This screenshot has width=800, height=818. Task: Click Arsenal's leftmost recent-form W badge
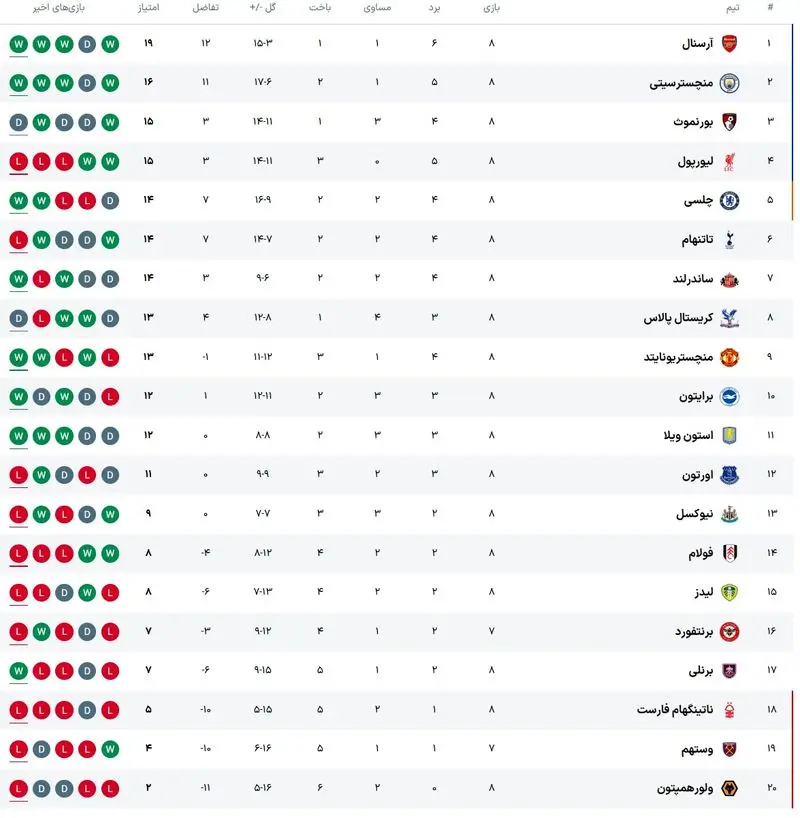click(x=18, y=44)
